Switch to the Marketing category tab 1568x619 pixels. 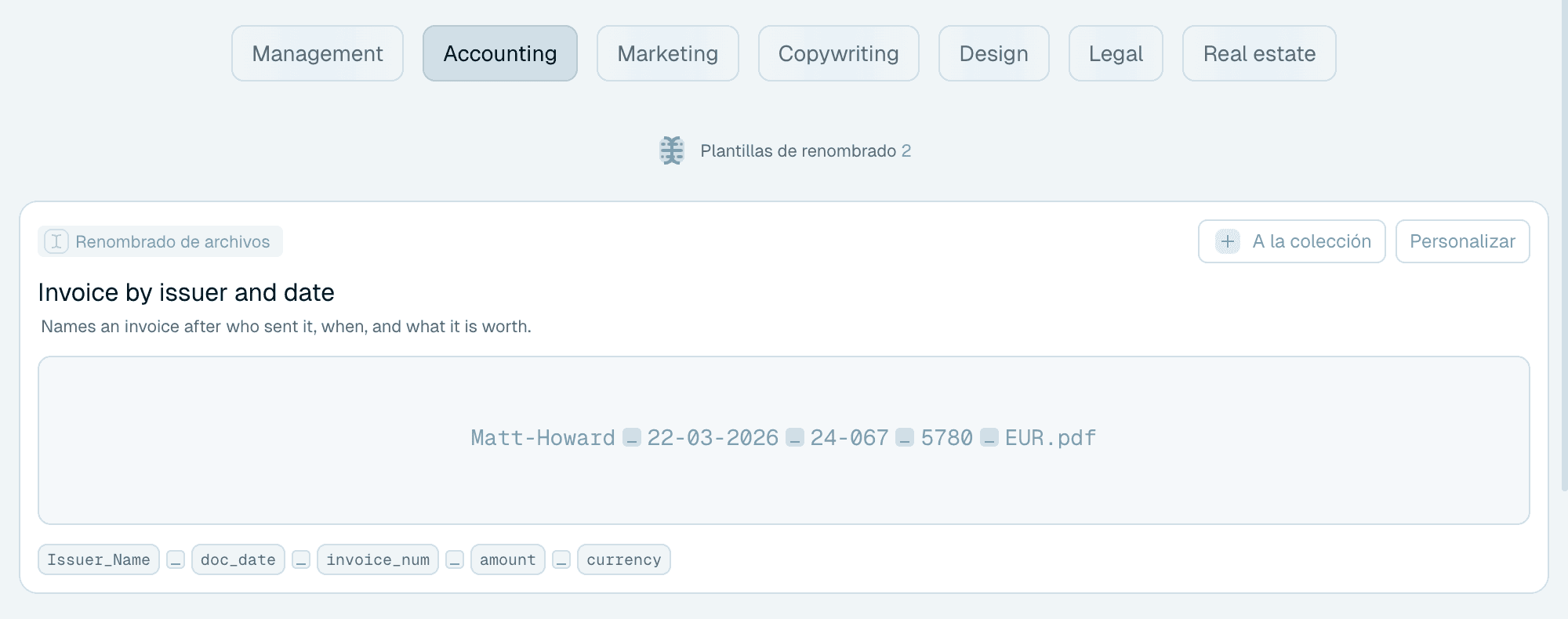(x=668, y=53)
